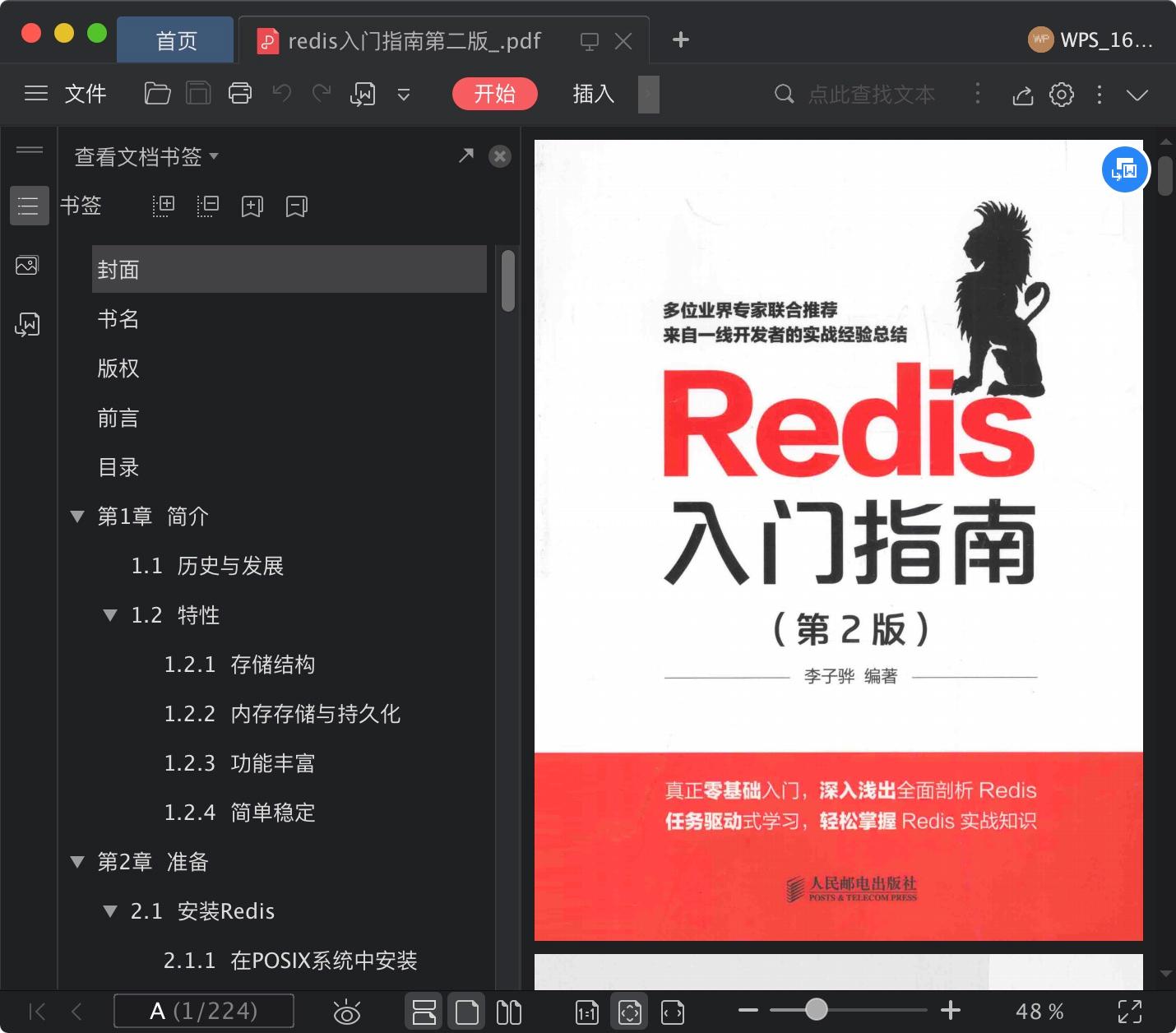Viewport: 1176px width, 1033px height.
Task: Click the bookmark panel scrollbar
Action: pyautogui.click(x=508, y=280)
